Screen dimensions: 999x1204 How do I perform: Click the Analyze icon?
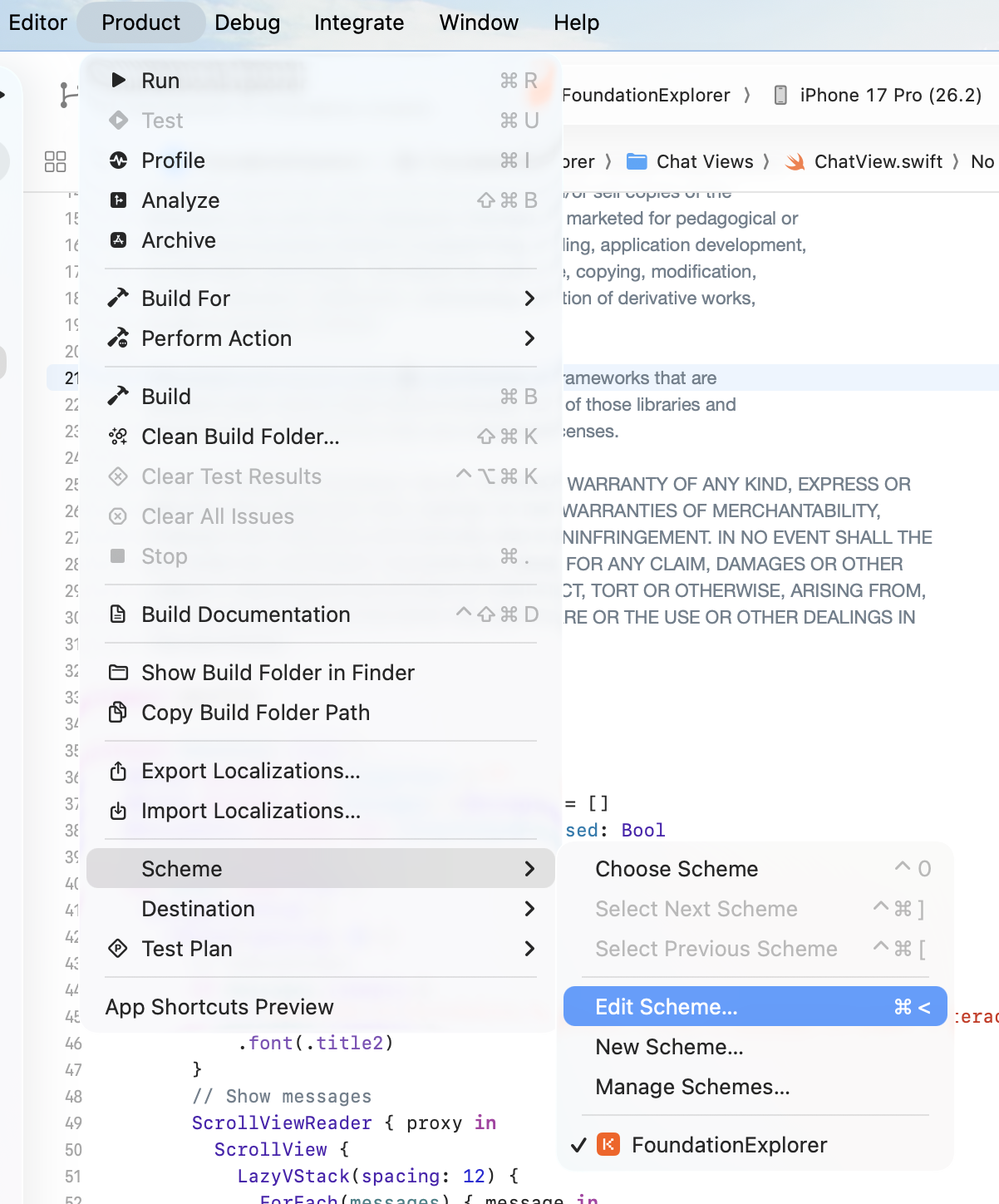pyautogui.click(x=118, y=200)
